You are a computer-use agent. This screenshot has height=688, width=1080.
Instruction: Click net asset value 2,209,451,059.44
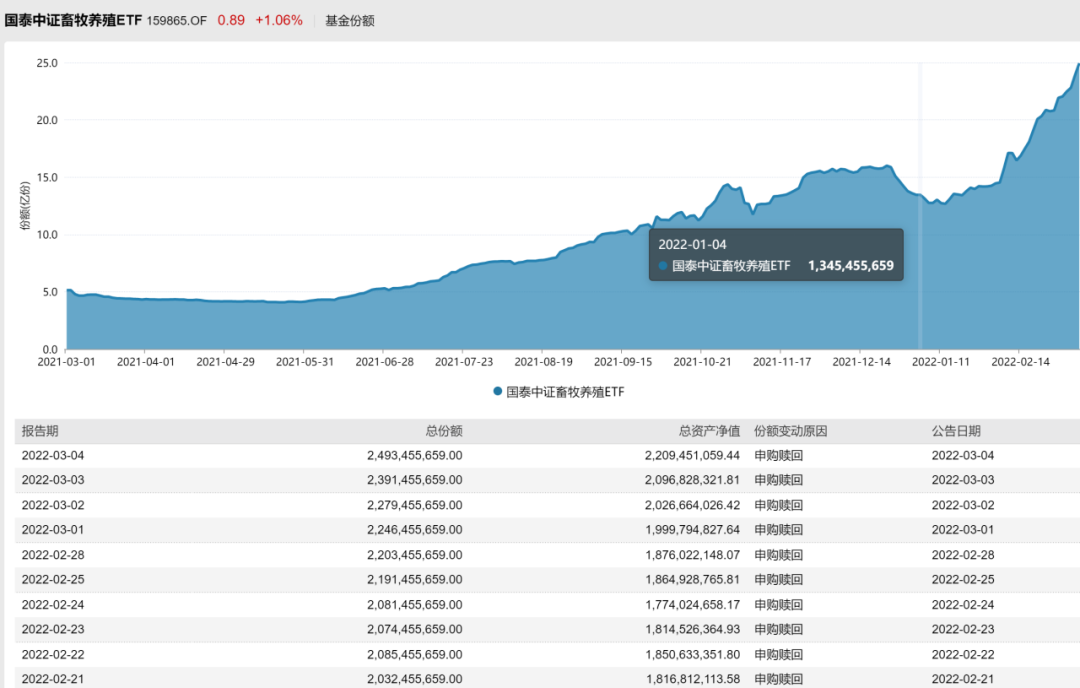coord(692,455)
